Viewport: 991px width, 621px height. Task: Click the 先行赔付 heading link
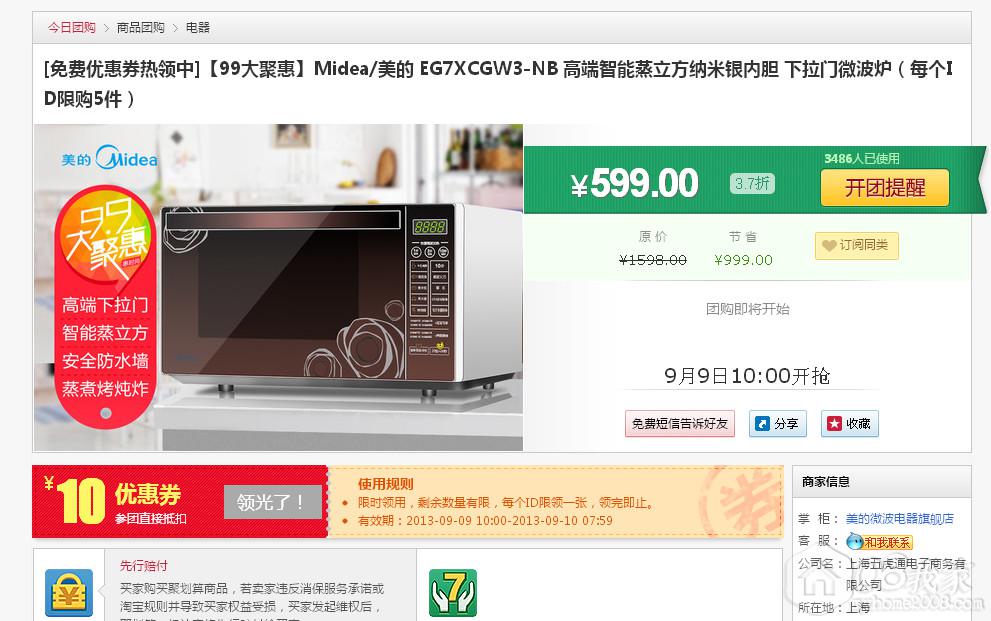click(x=143, y=565)
